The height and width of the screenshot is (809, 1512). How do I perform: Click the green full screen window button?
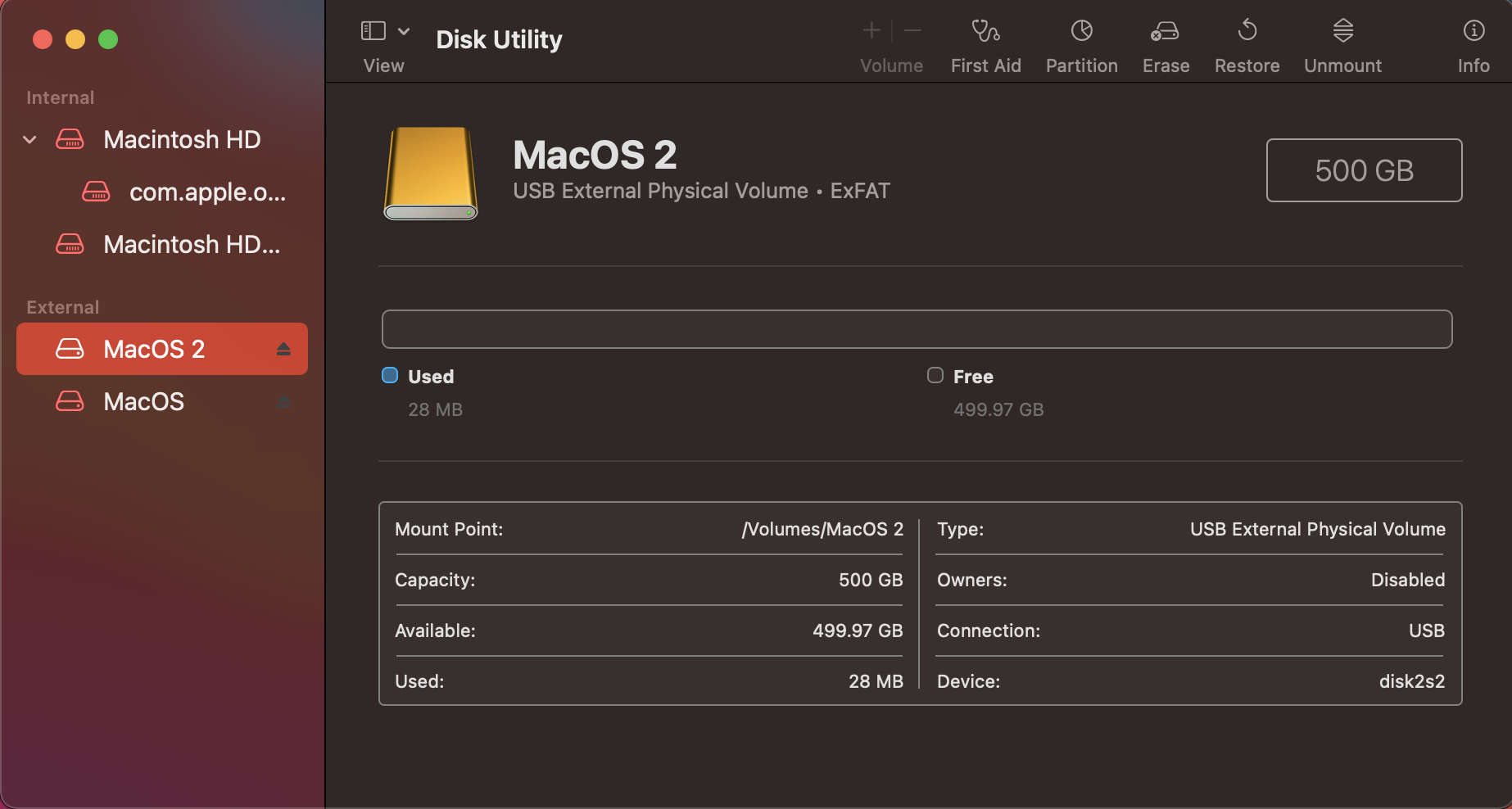108,39
